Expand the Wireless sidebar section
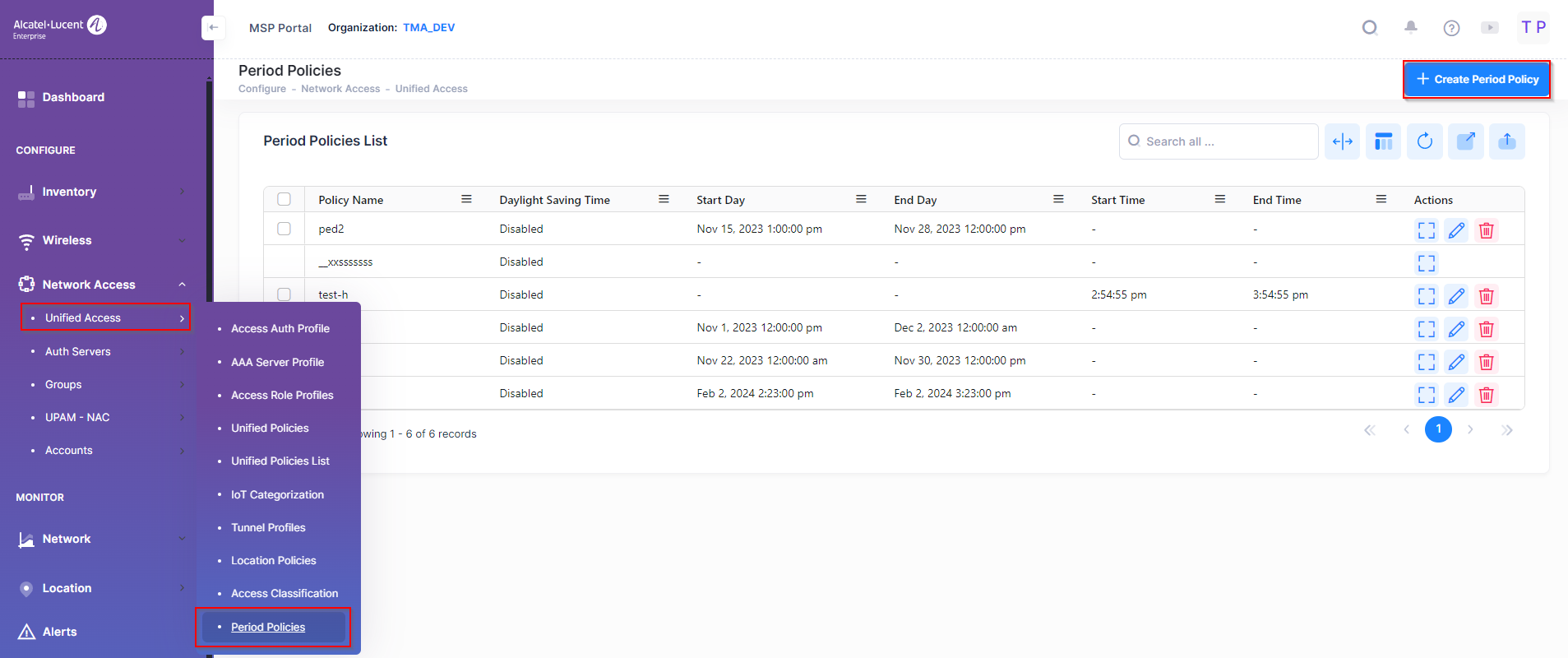The width and height of the screenshot is (1568, 658). 102,240
